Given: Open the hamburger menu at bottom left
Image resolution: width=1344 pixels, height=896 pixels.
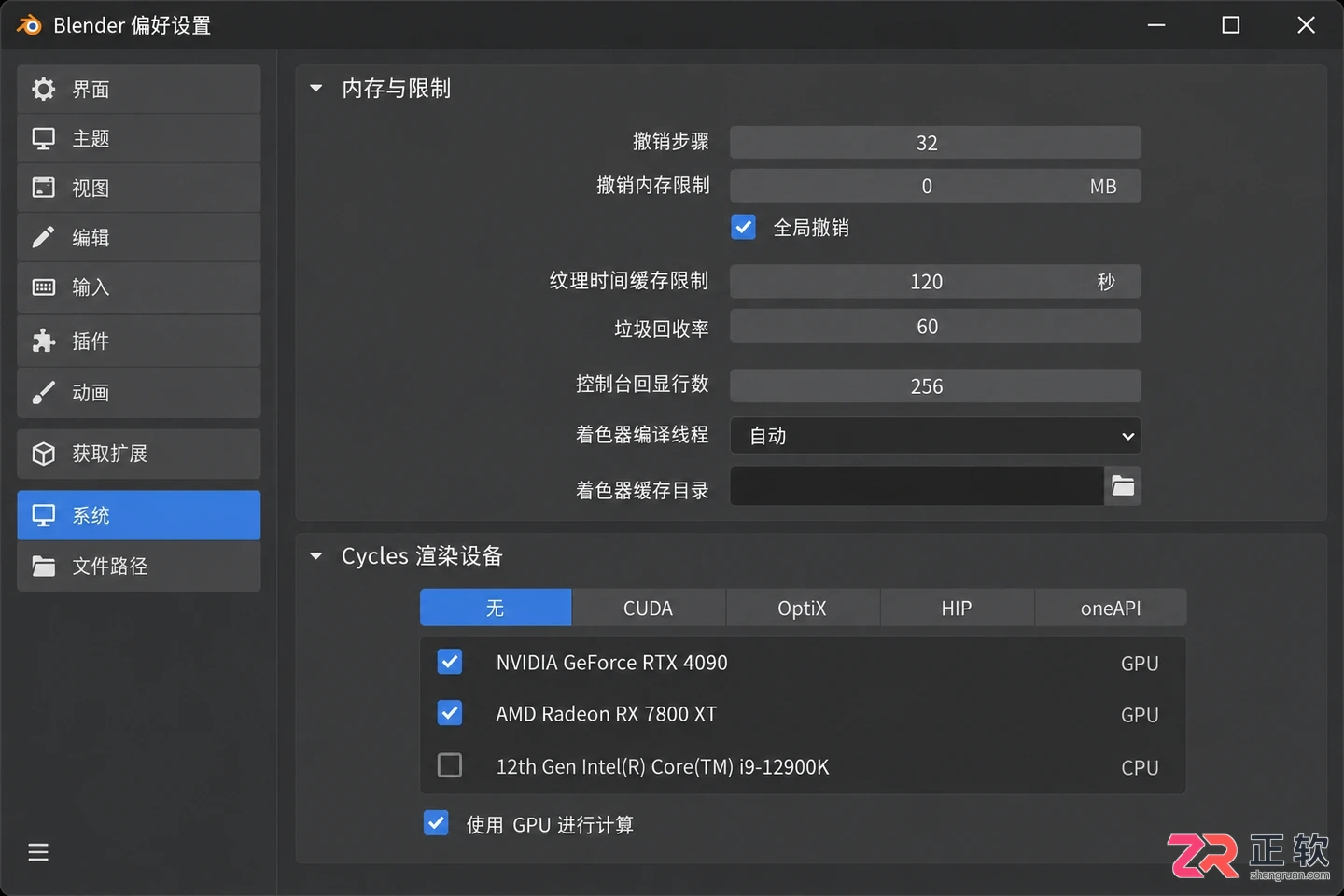Looking at the screenshot, I should pyautogui.click(x=38, y=852).
